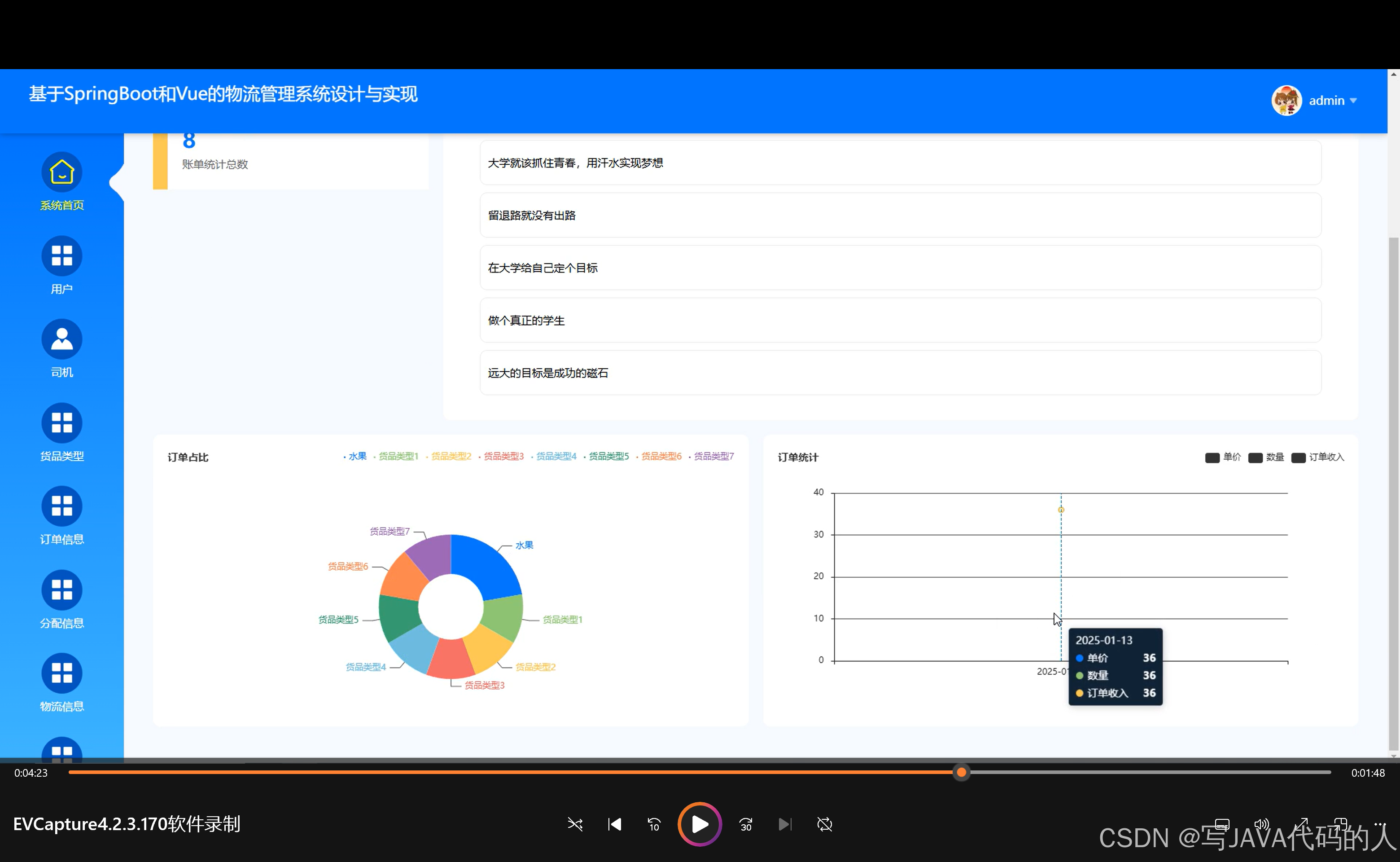
Task: Skip forward 30 seconds
Action: click(745, 824)
